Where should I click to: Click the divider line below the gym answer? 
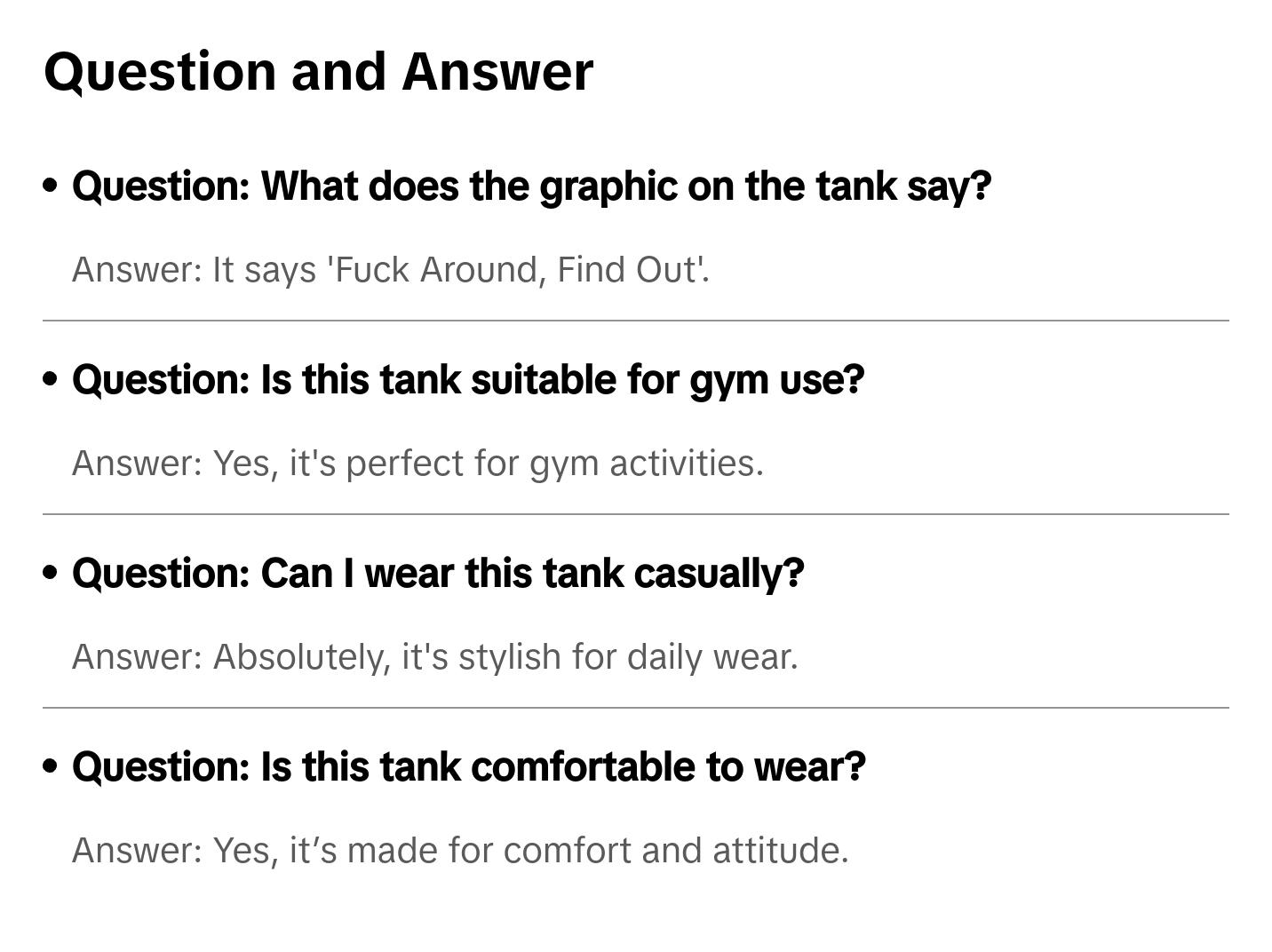[636, 514]
